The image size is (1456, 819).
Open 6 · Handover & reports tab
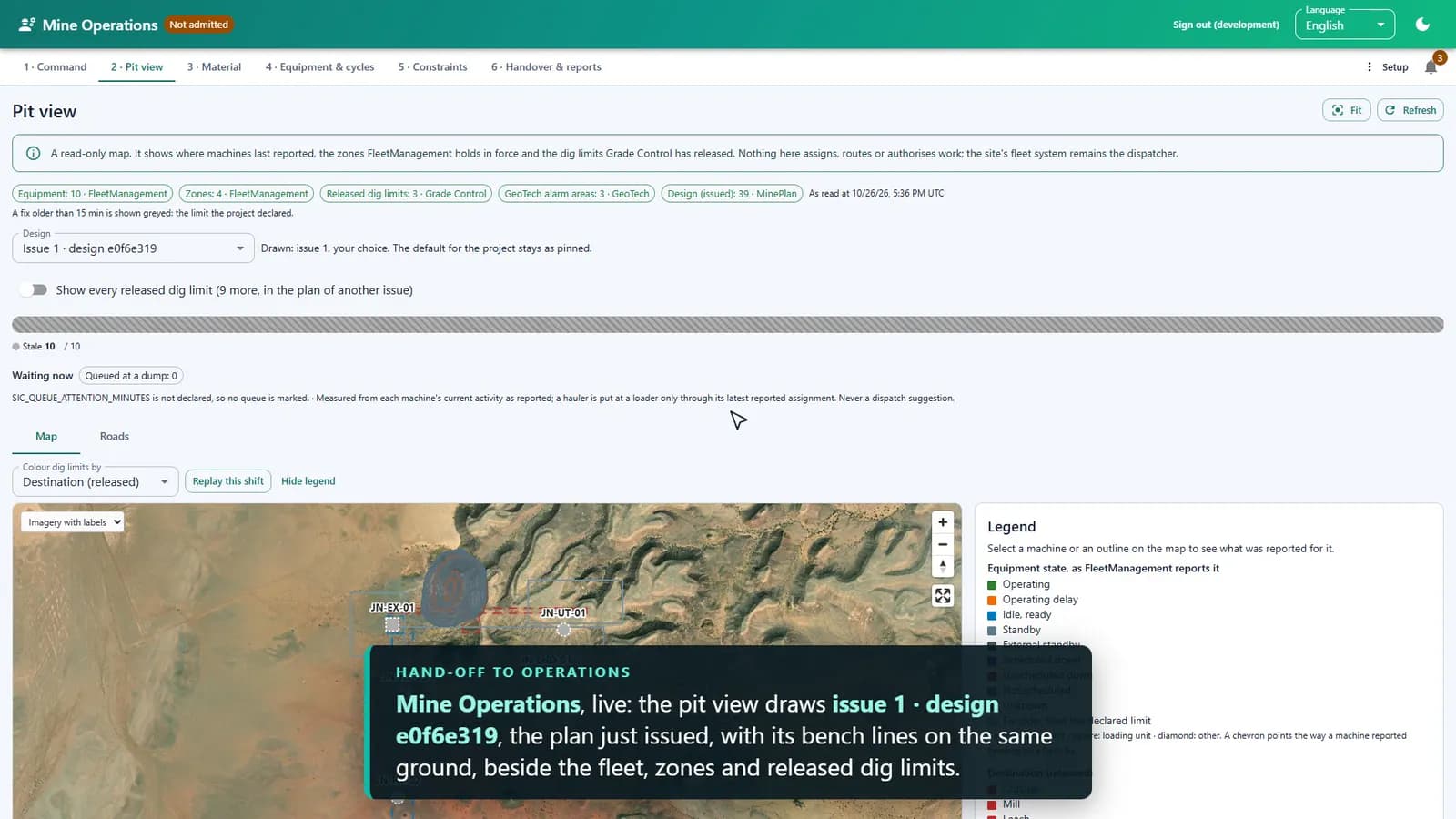click(546, 67)
